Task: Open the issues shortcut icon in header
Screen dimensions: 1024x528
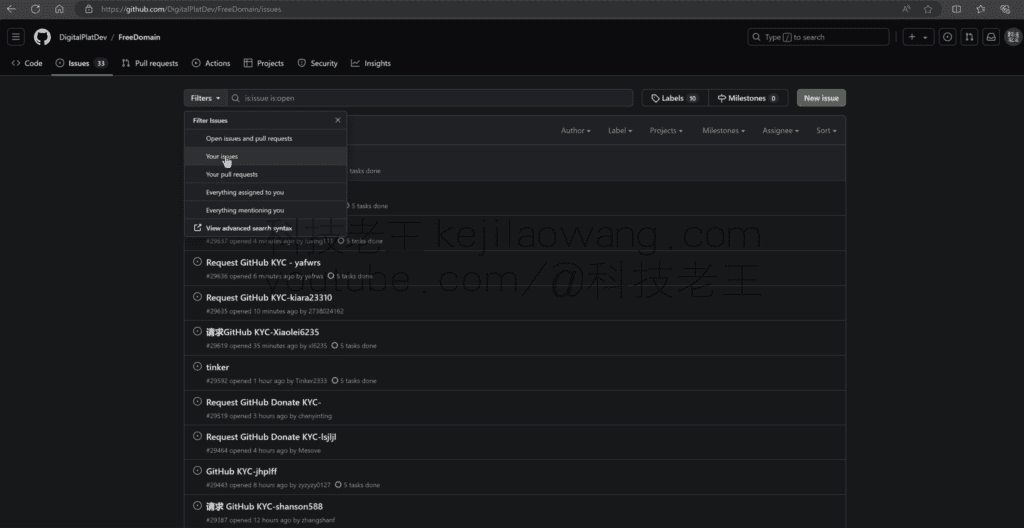Action: click(948, 37)
